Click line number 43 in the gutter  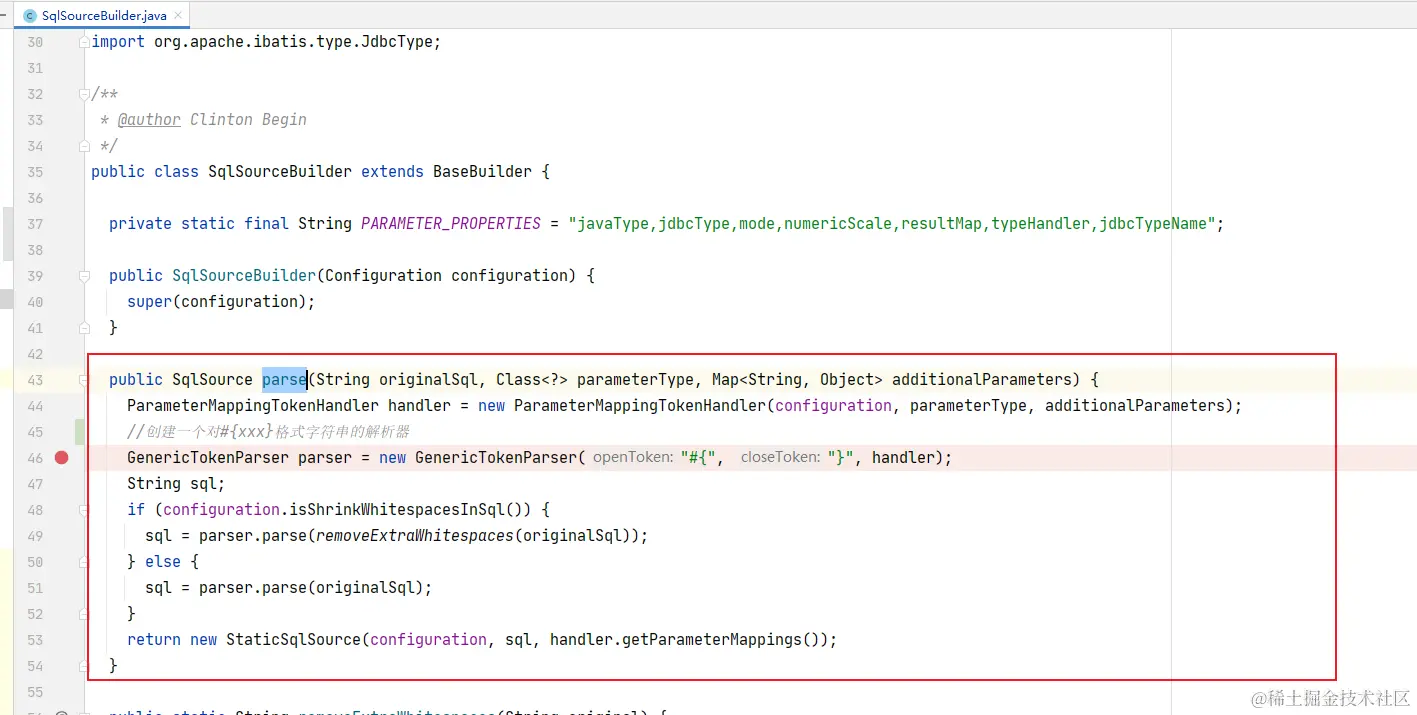pyautogui.click(x=35, y=379)
